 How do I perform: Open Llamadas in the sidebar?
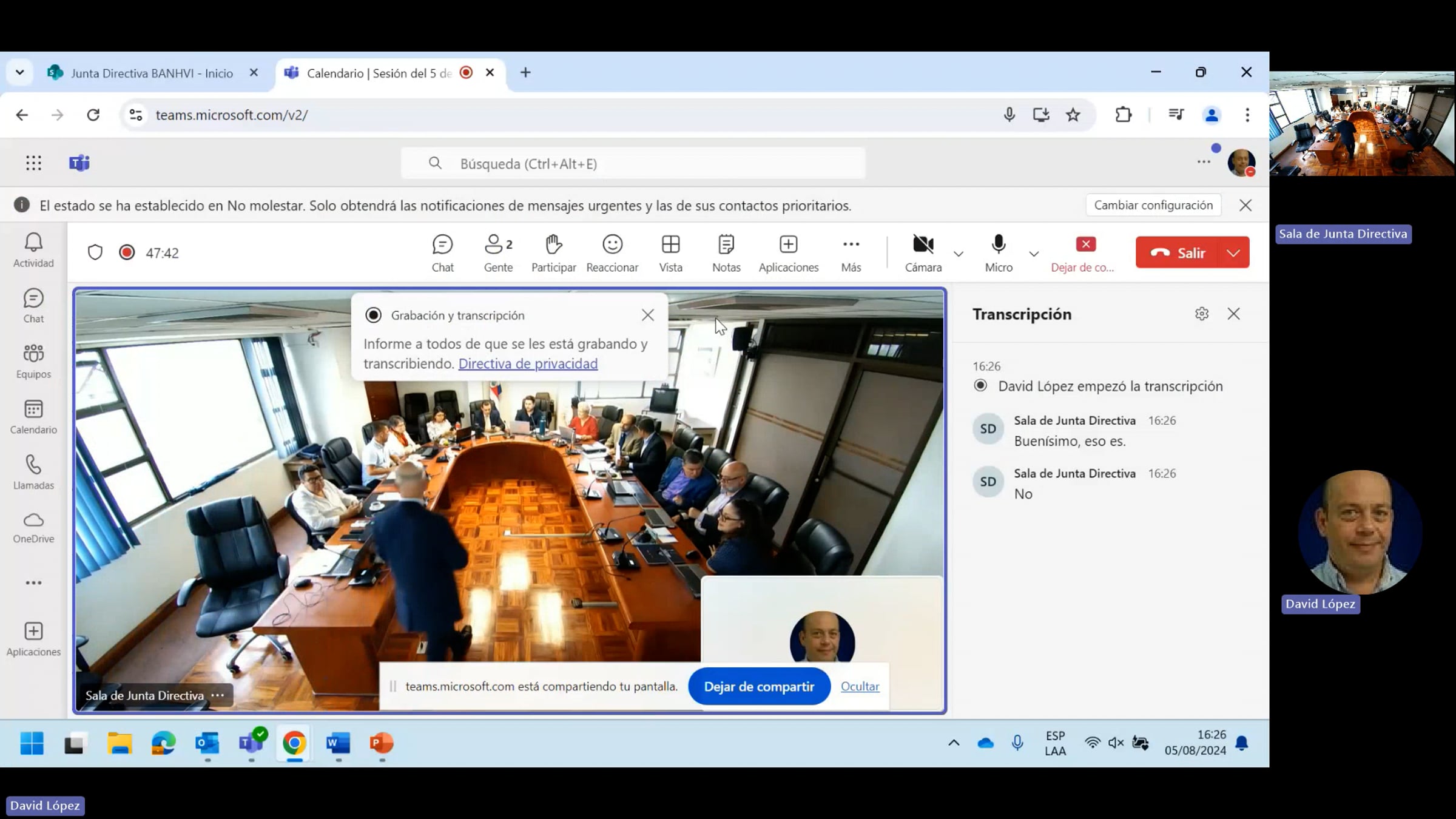click(33, 473)
